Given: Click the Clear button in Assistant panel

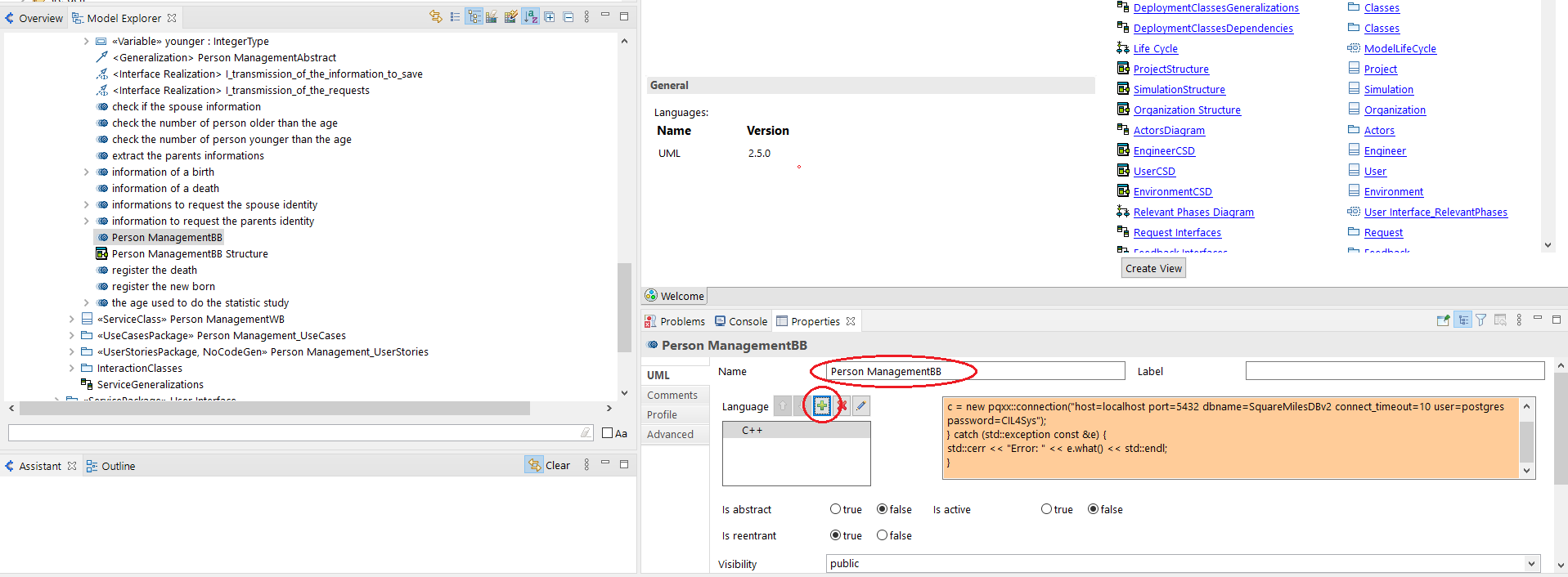Looking at the screenshot, I should click(x=549, y=465).
